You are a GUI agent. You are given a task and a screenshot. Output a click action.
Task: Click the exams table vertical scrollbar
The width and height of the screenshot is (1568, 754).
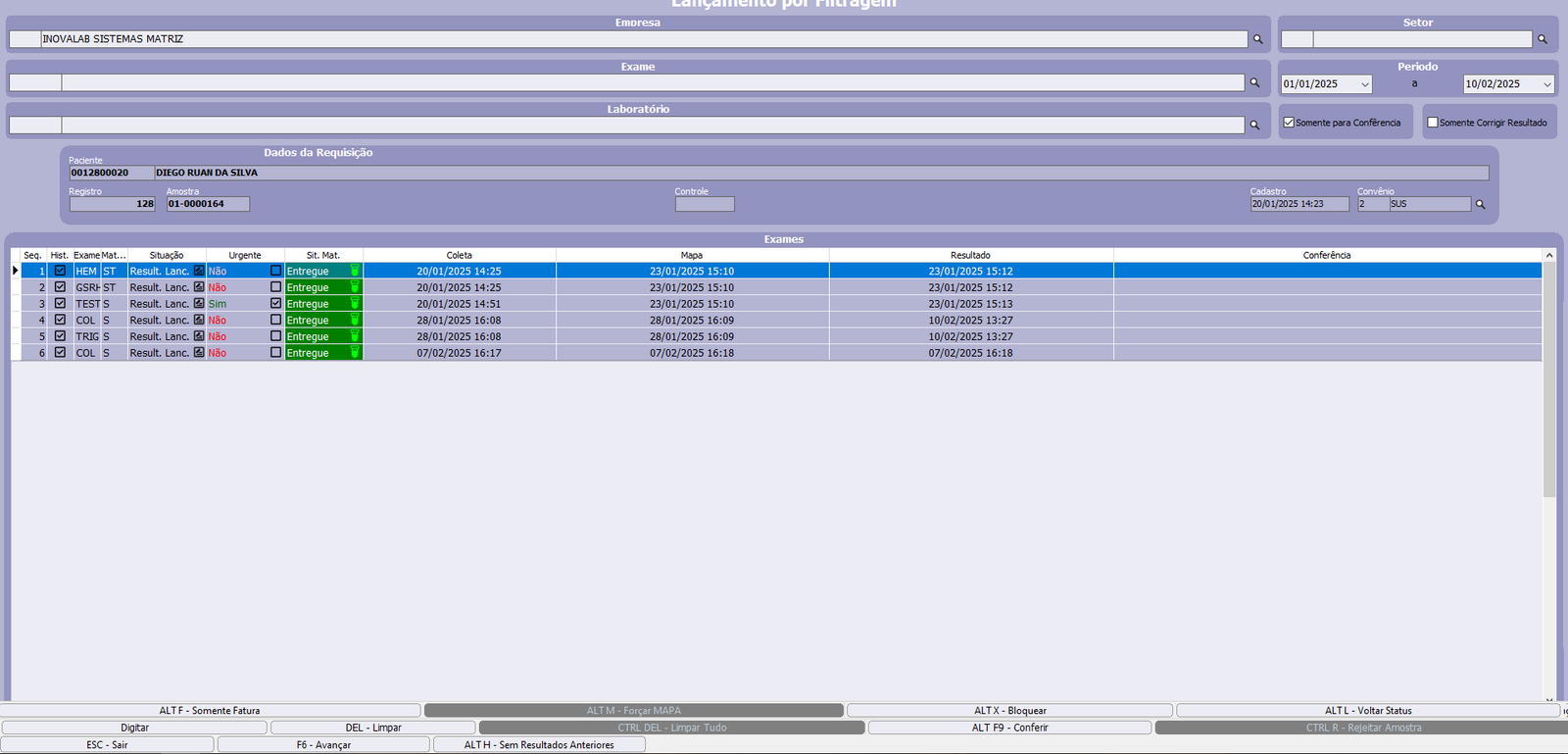pos(1549,392)
